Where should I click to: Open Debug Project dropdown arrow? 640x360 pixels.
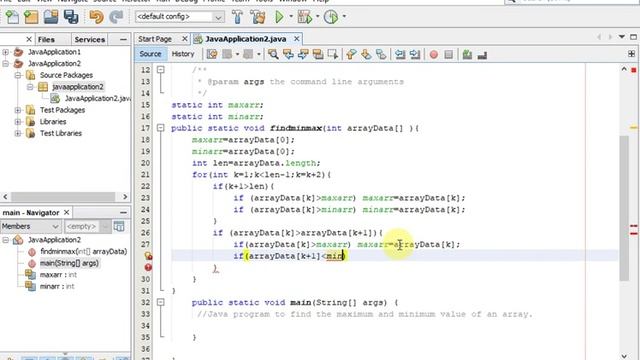[x=318, y=17]
